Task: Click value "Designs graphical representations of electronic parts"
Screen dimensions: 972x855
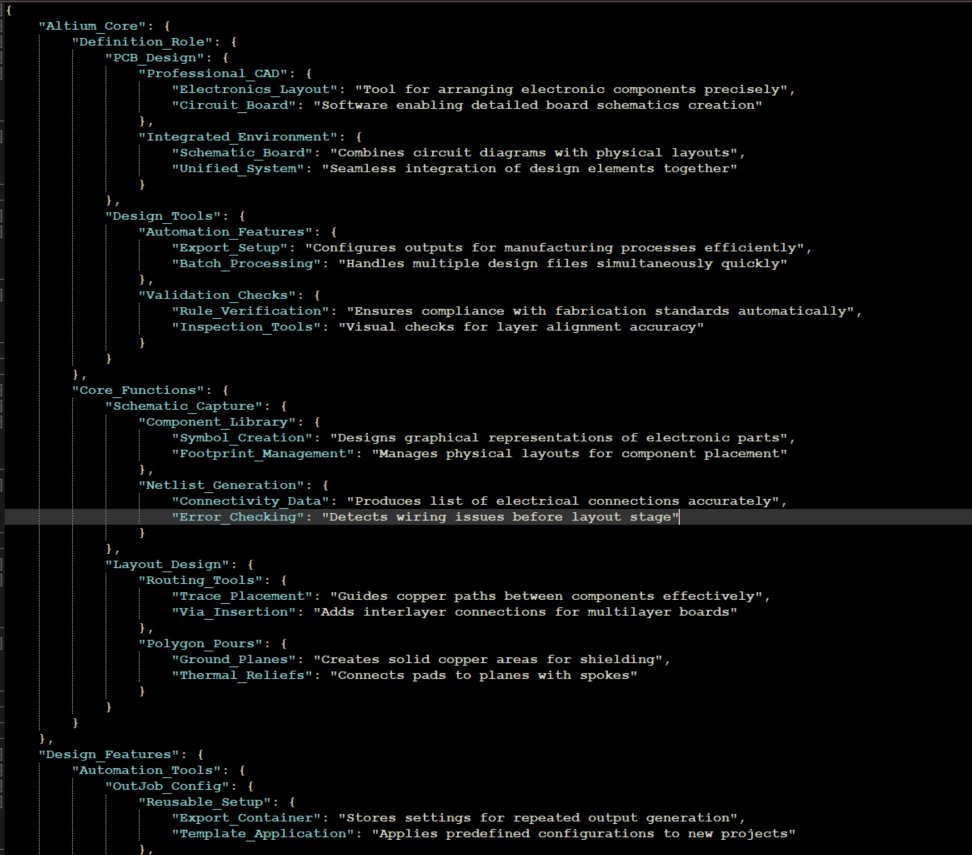Action: (x=559, y=438)
